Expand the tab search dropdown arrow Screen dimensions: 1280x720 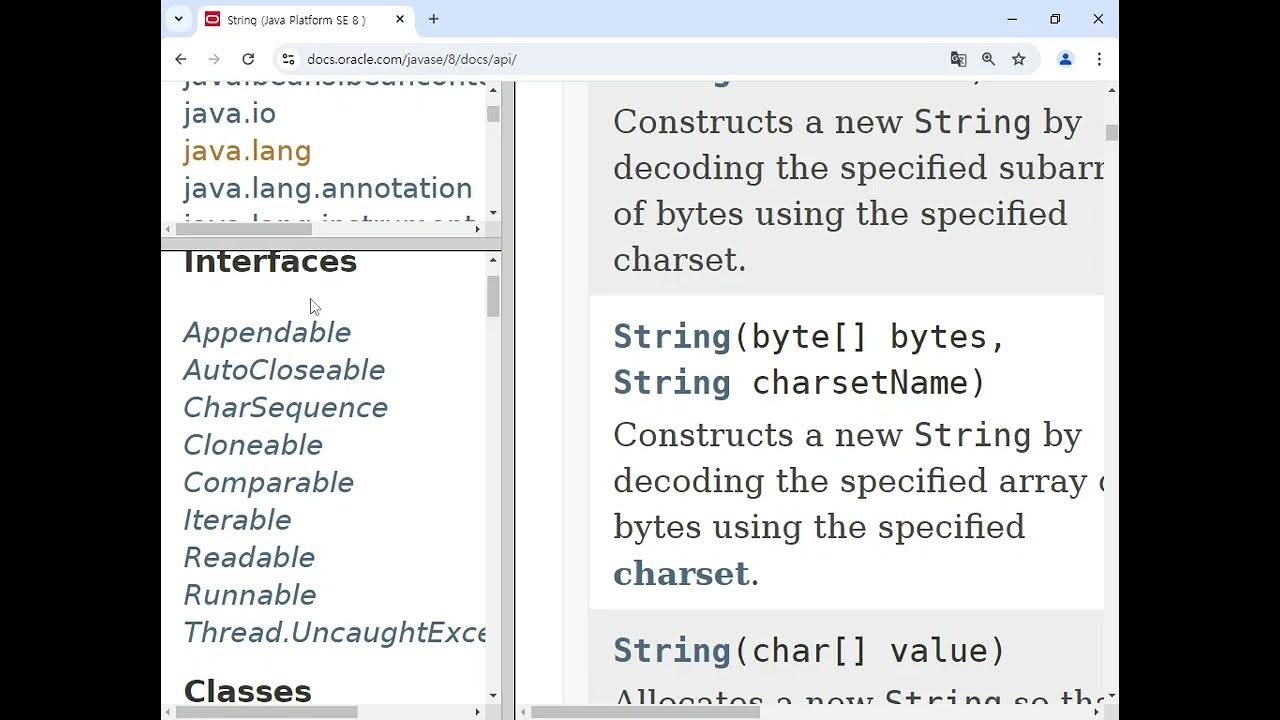click(x=179, y=19)
